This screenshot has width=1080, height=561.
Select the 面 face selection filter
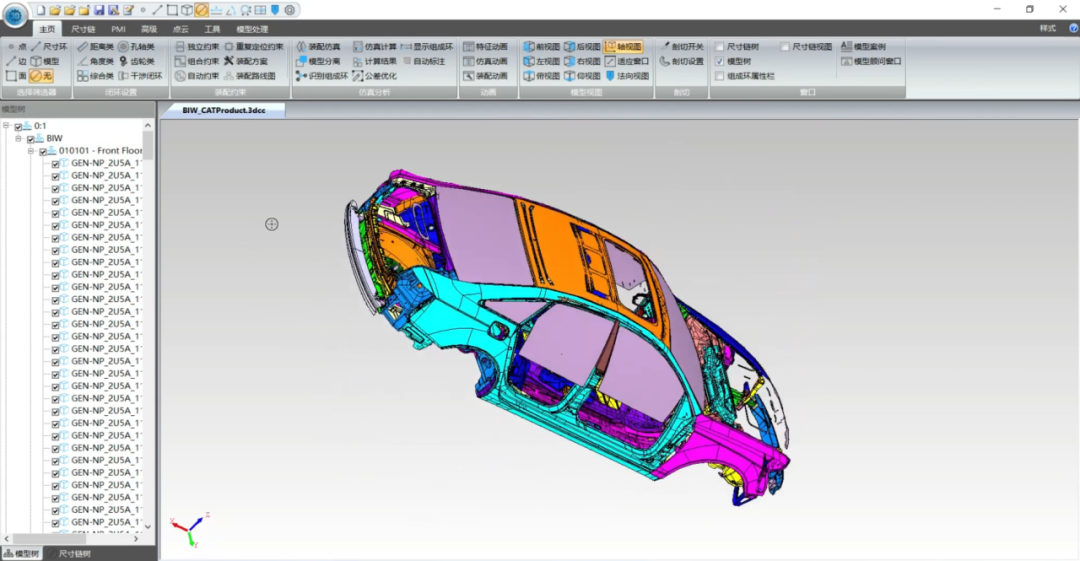tap(17, 76)
